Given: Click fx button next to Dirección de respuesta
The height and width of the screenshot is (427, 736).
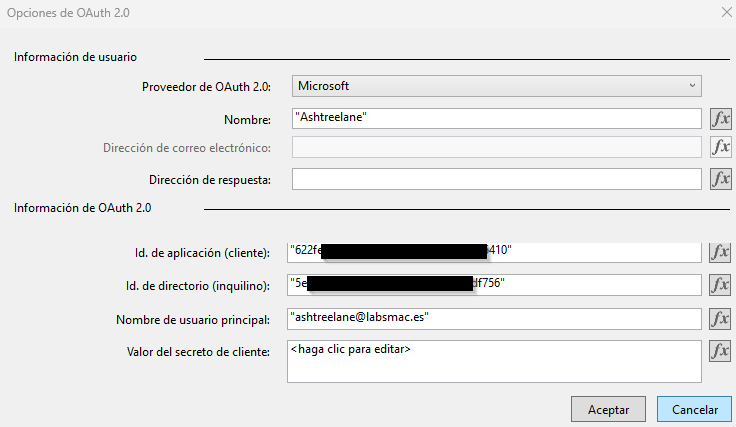Looking at the screenshot, I should pyautogui.click(x=720, y=179).
